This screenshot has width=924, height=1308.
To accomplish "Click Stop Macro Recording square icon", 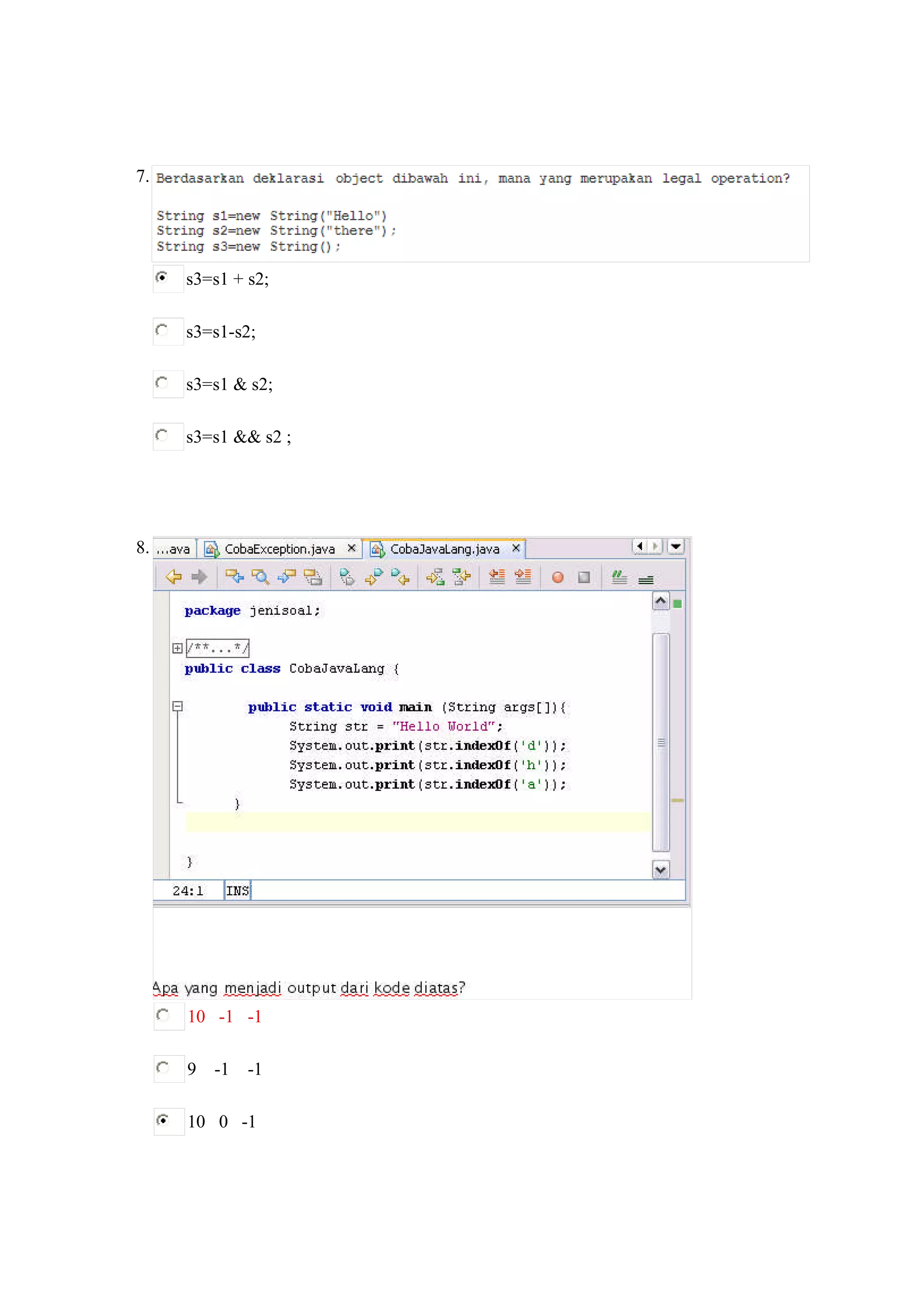I will (584, 577).
